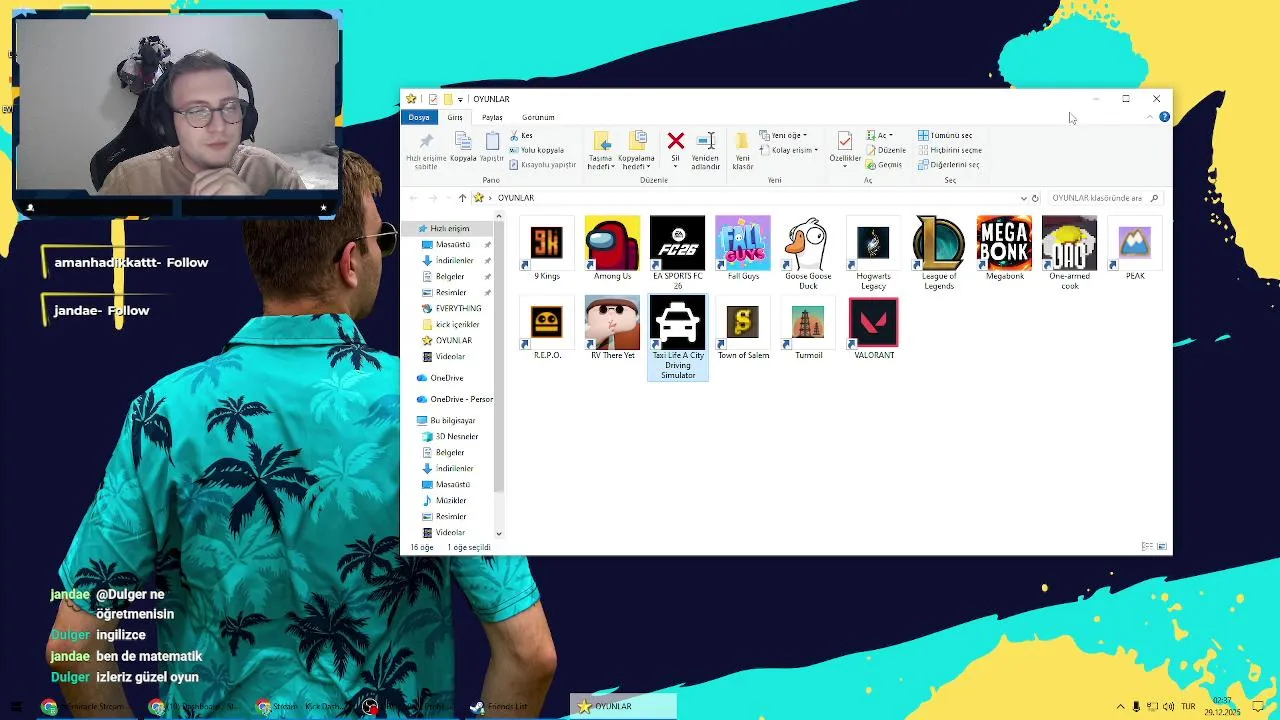Select the Turmoil game shortcut
Viewport: 1280px width, 720px height.
[808, 329]
